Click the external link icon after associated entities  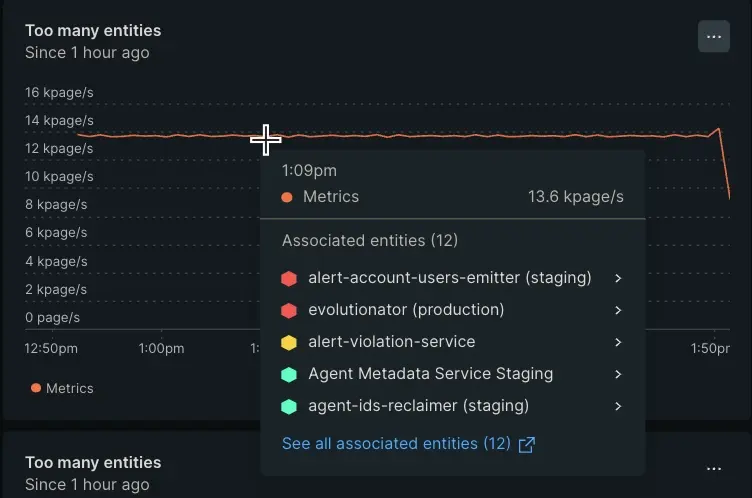click(x=527, y=444)
